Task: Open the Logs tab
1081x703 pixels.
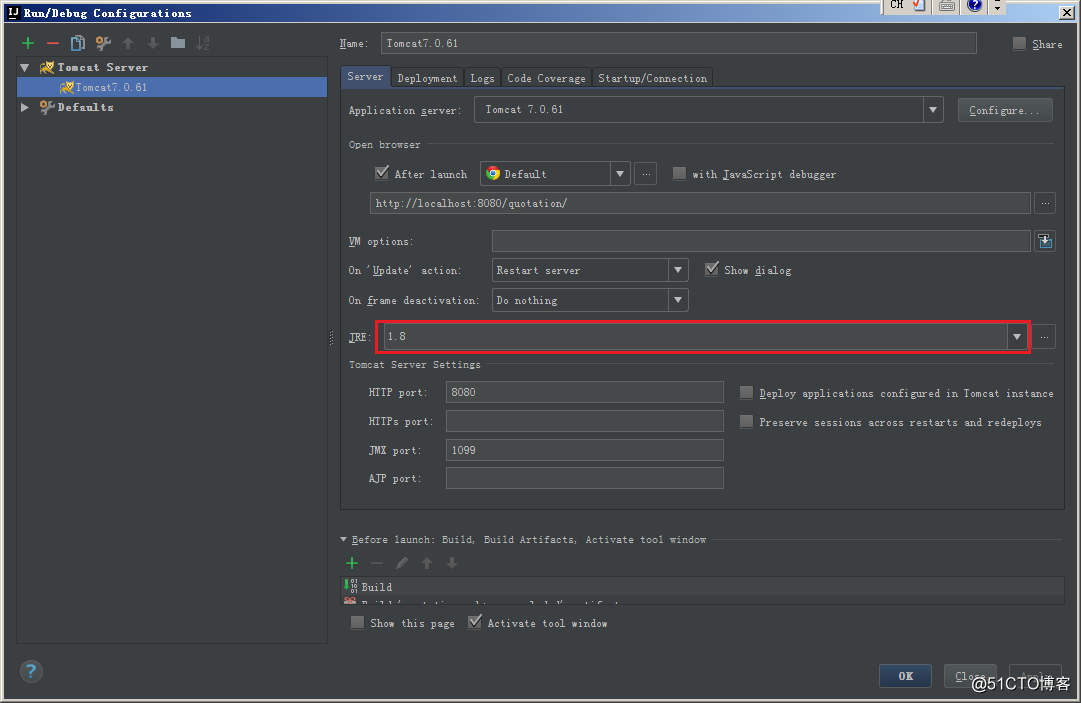Action: tap(483, 78)
